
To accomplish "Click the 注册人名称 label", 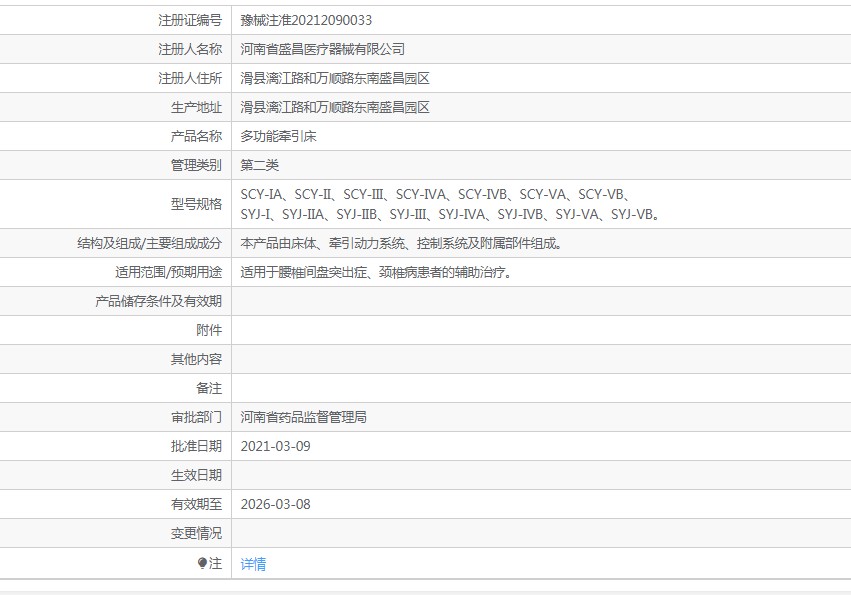I will 190,49.
